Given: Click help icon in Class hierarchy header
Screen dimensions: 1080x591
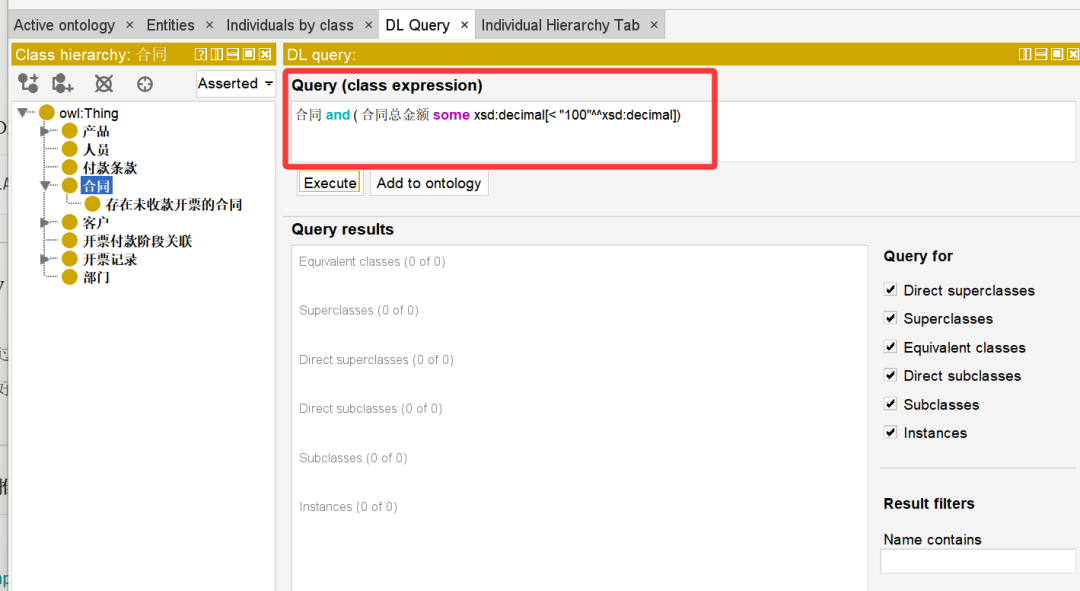Looking at the screenshot, I should pyautogui.click(x=200, y=54).
